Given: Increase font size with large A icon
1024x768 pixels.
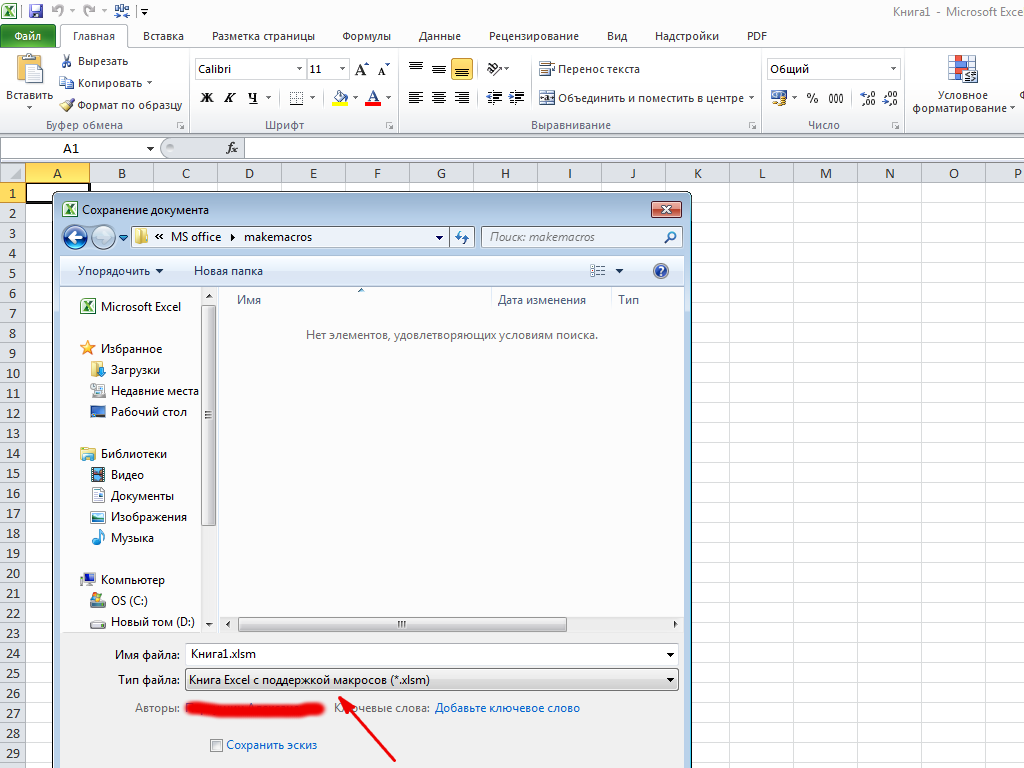Looking at the screenshot, I should click(x=361, y=69).
